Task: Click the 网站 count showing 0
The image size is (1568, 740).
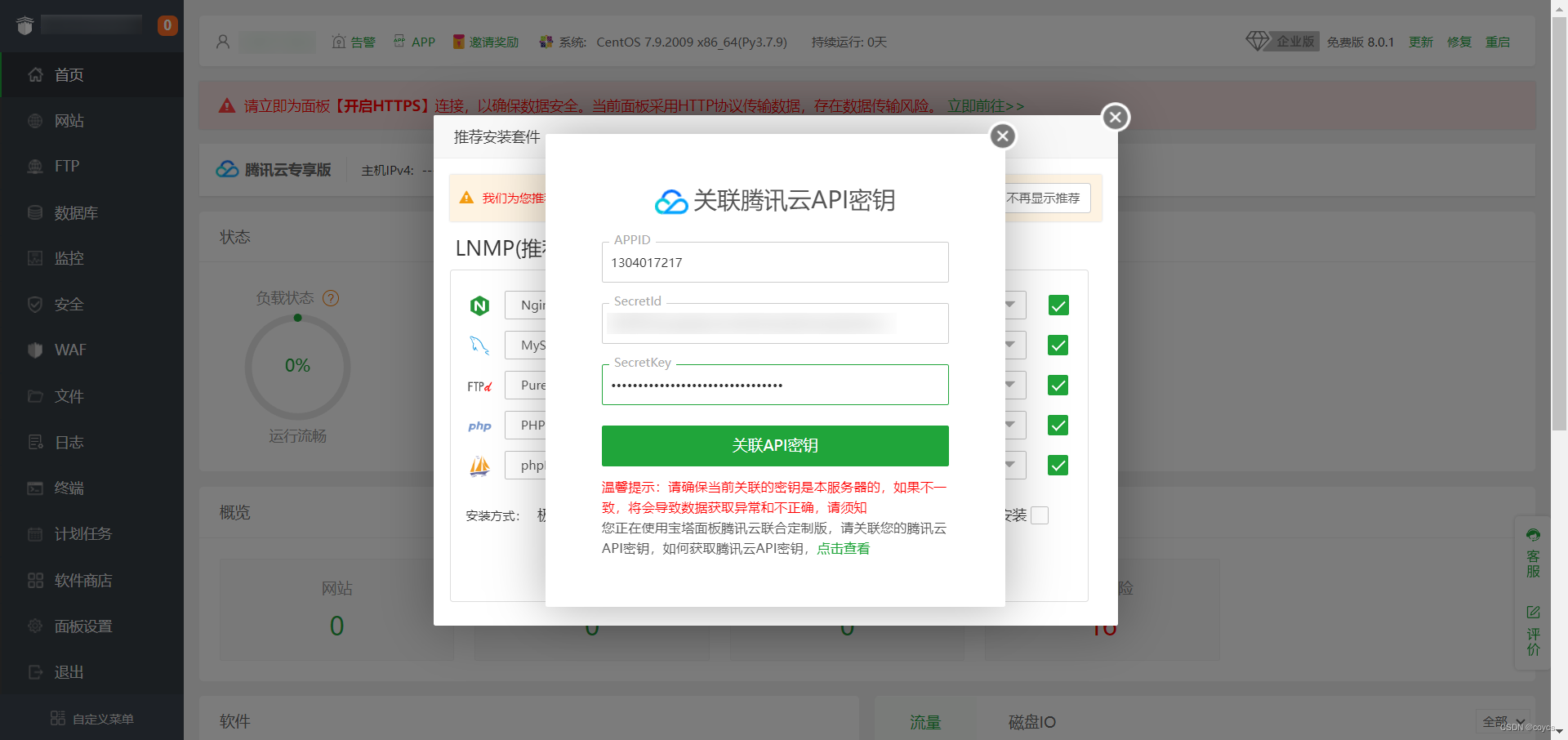Action: point(336,626)
